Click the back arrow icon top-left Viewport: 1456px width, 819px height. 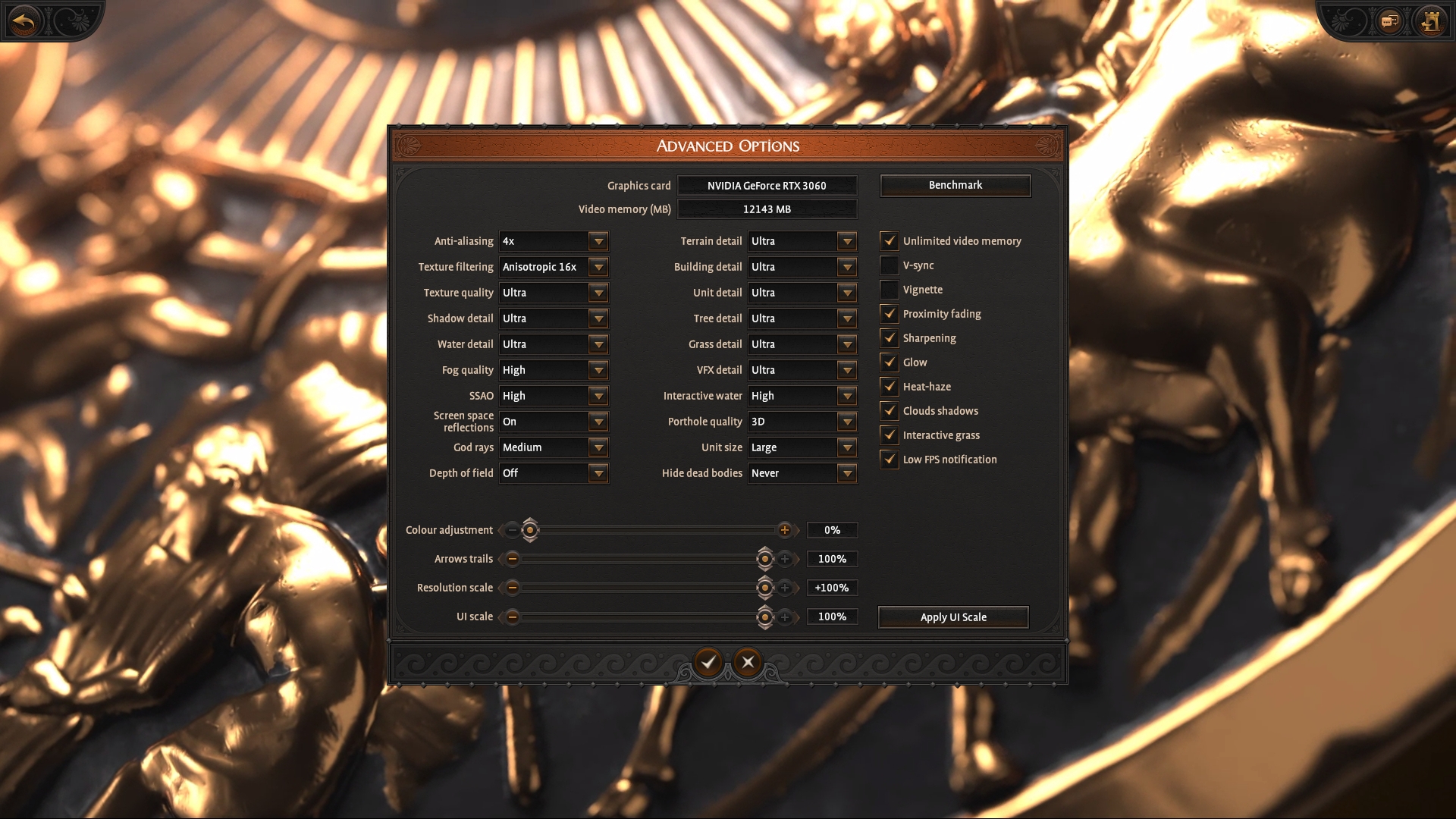[25, 21]
